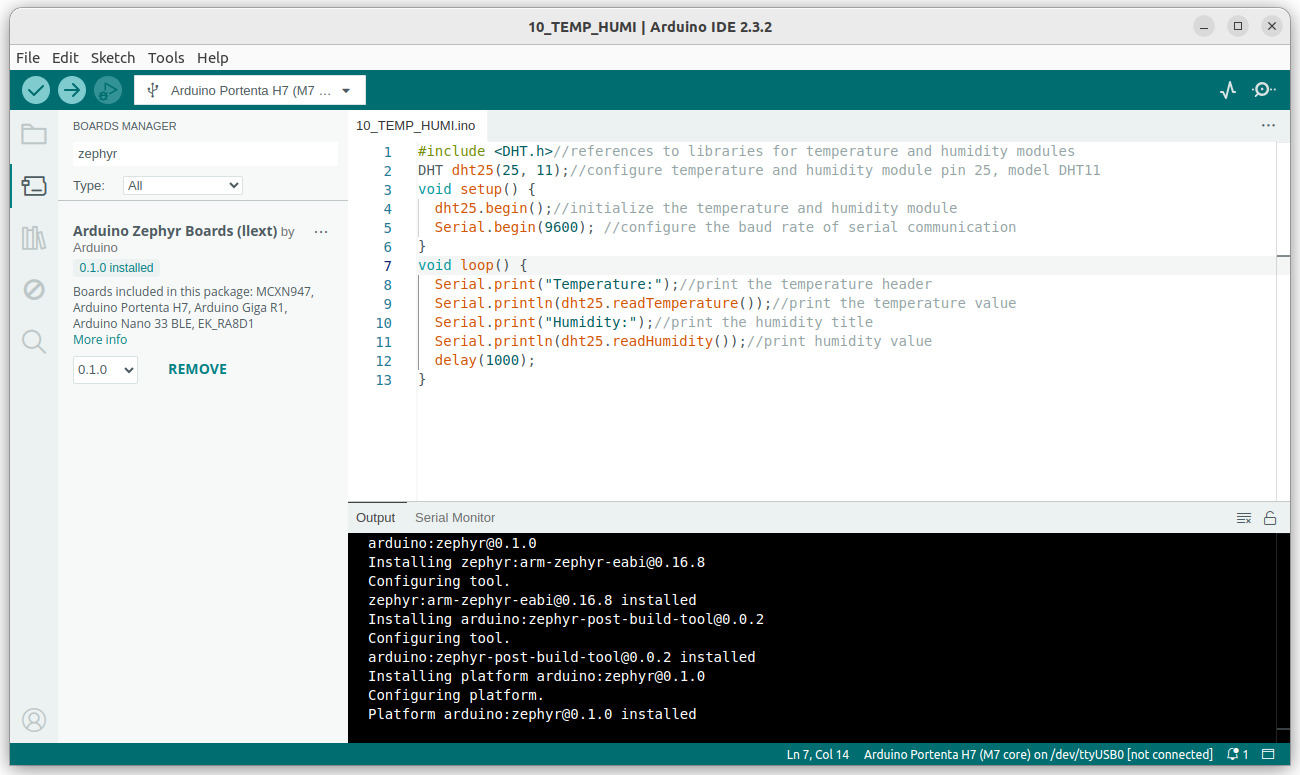Click the REMOVE button
This screenshot has width=1300, height=775.
pos(197,369)
